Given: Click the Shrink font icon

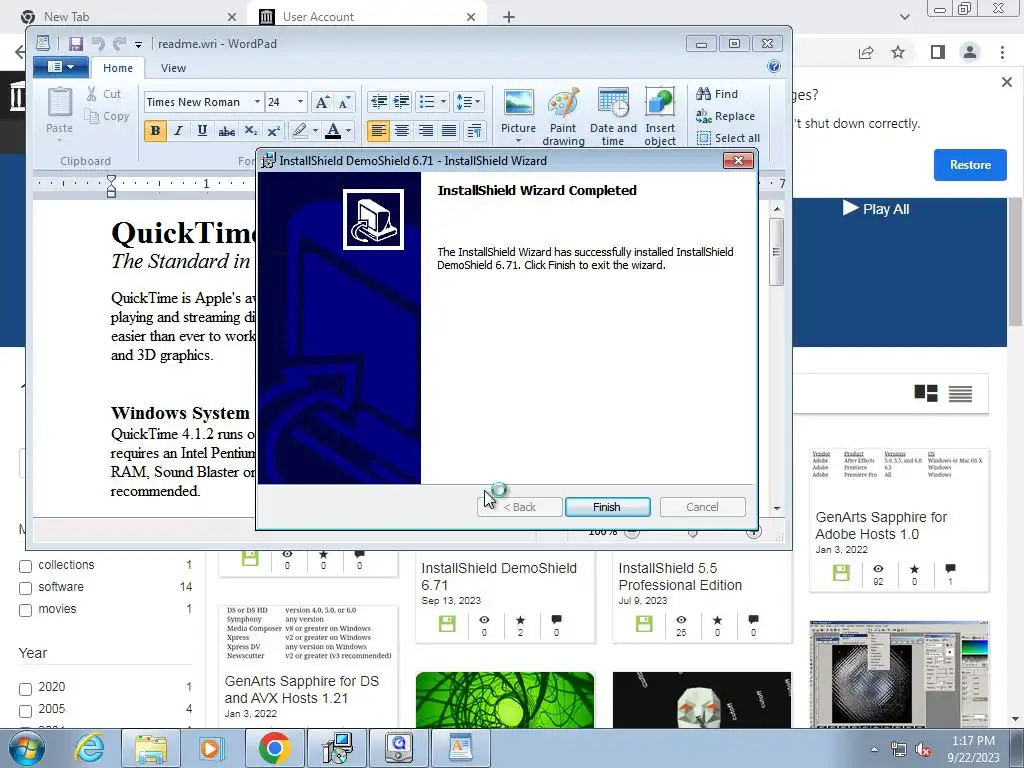Looking at the screenshot, I should tap(344, 102).
